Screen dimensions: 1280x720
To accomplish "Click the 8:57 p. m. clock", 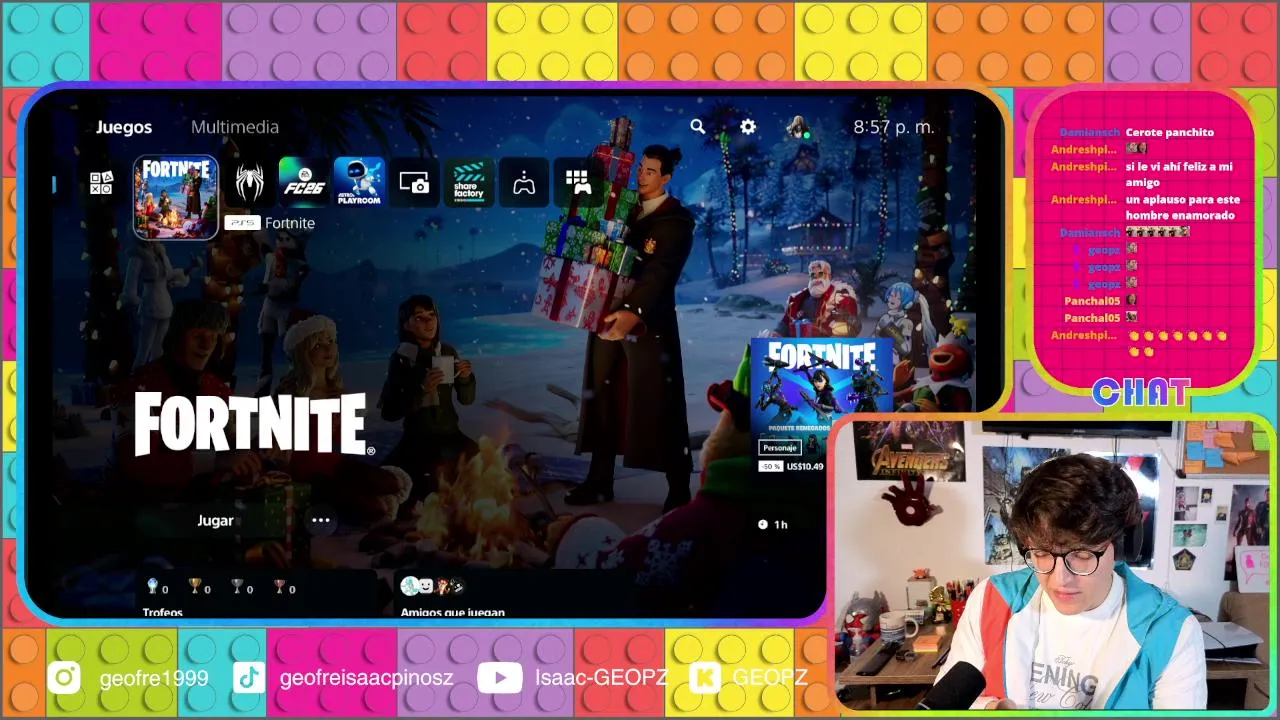I will [894, 127].
